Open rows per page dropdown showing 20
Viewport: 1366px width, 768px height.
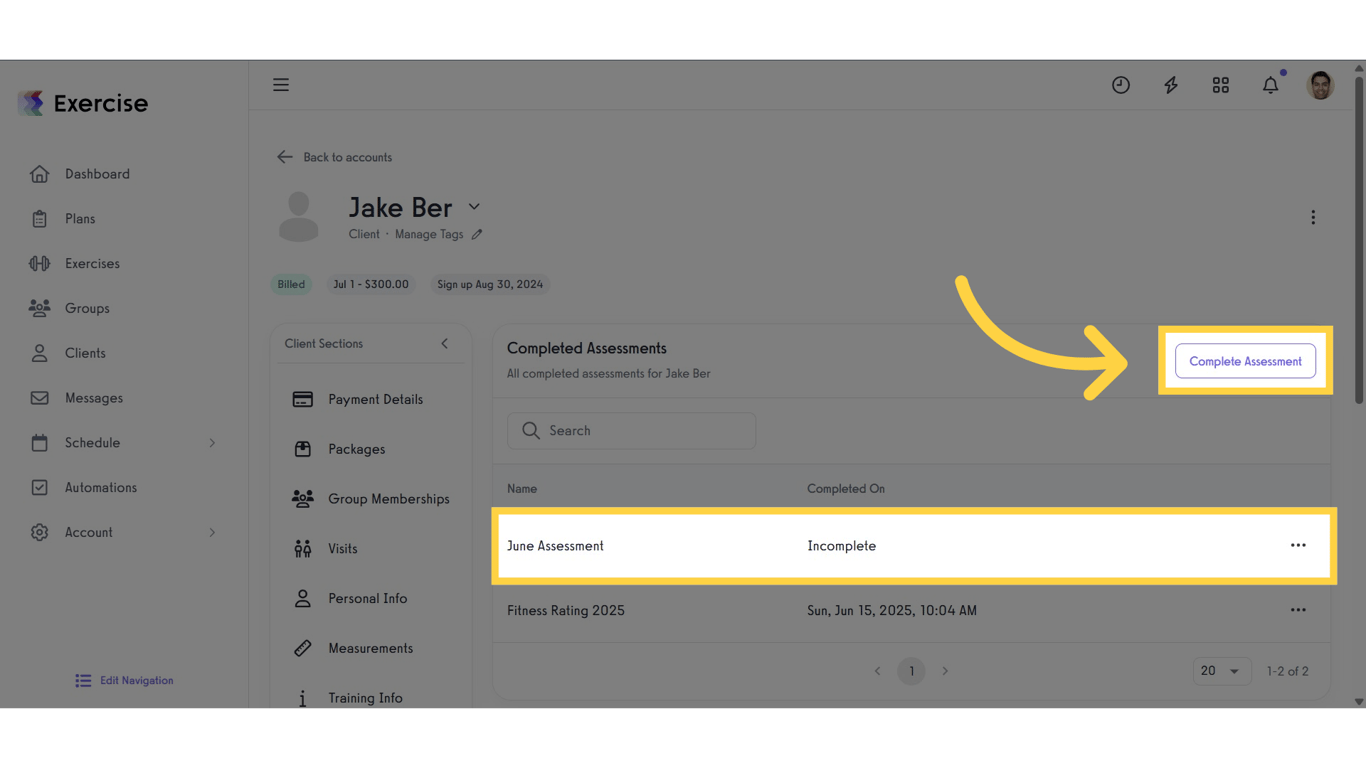click(x=1221, y=671)
